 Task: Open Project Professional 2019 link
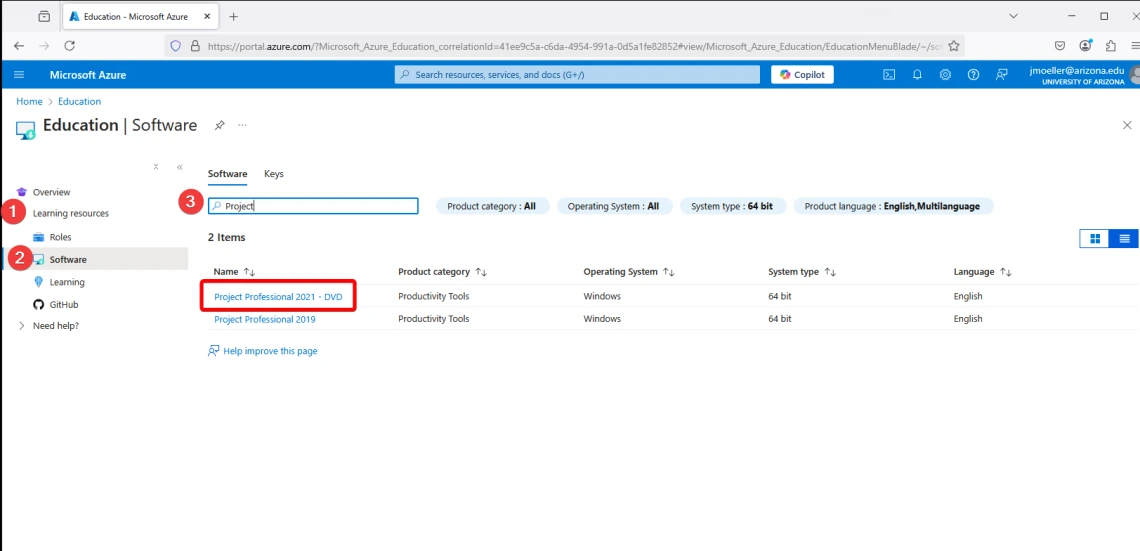(265, 319)
